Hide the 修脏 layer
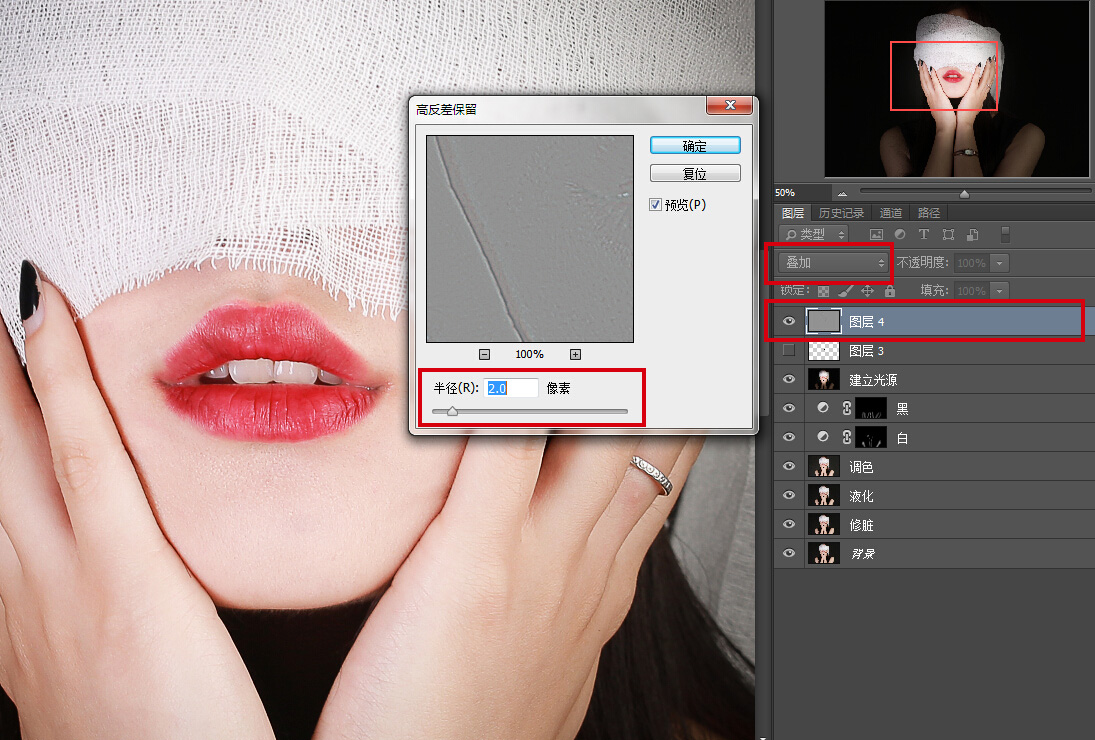This screenshot has width=1095, height=740. point(789,524)
